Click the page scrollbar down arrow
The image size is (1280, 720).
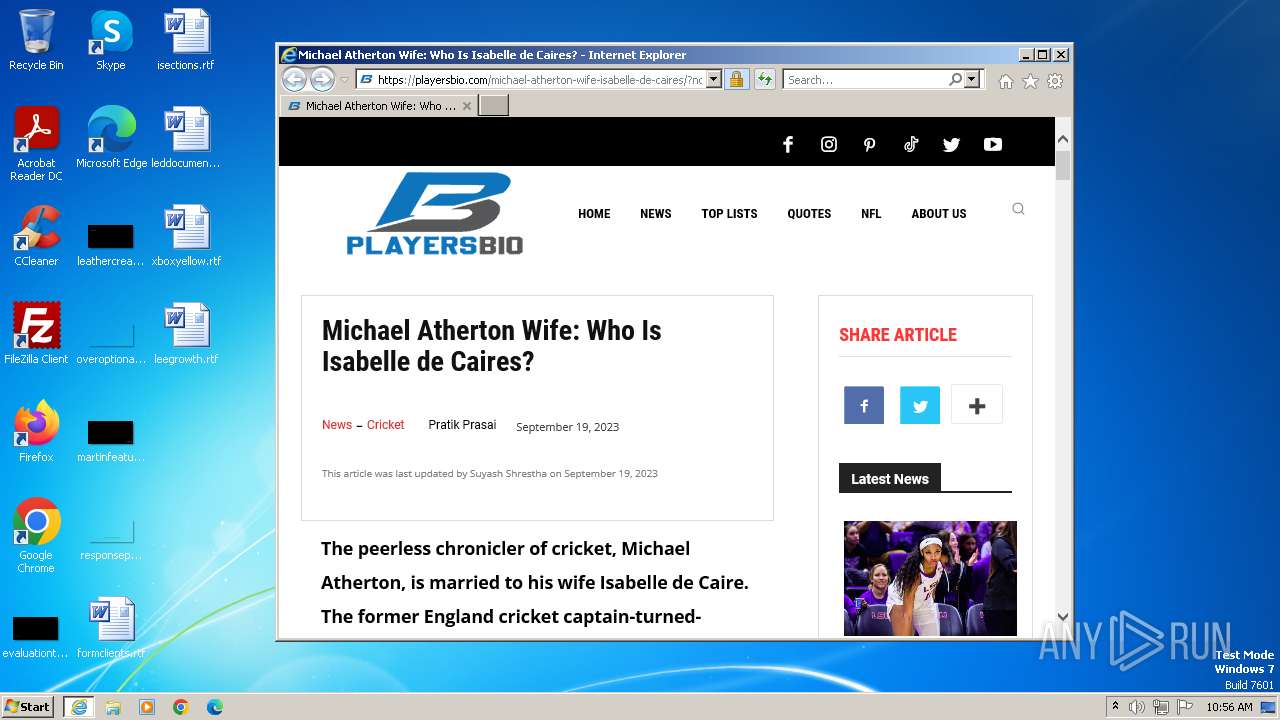[1063, 617]
